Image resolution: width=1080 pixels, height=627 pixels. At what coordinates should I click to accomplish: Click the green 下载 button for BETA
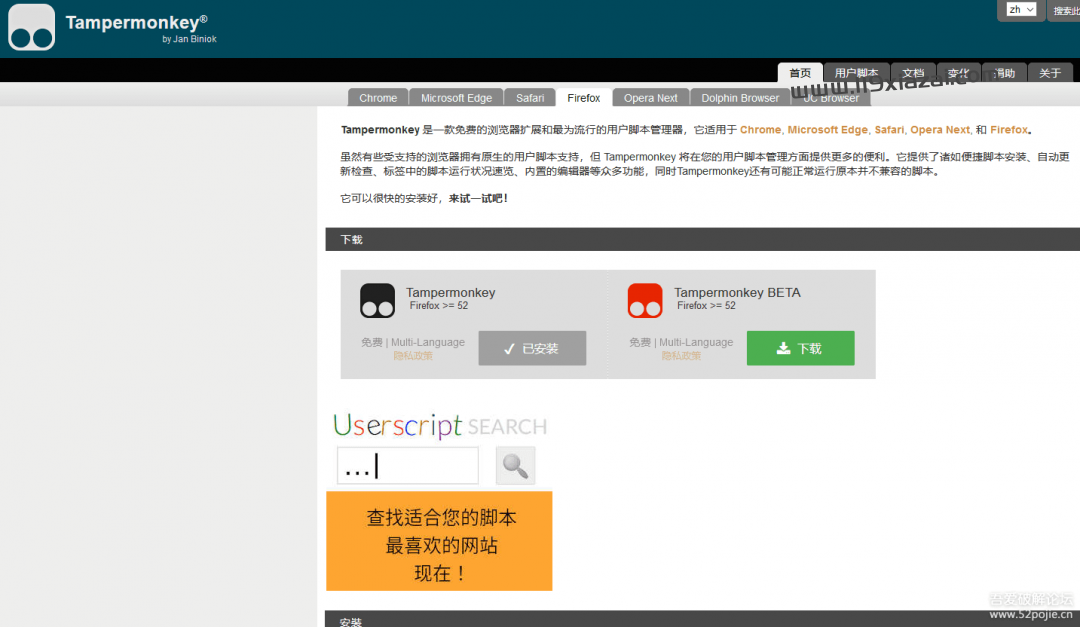(800, 348)
